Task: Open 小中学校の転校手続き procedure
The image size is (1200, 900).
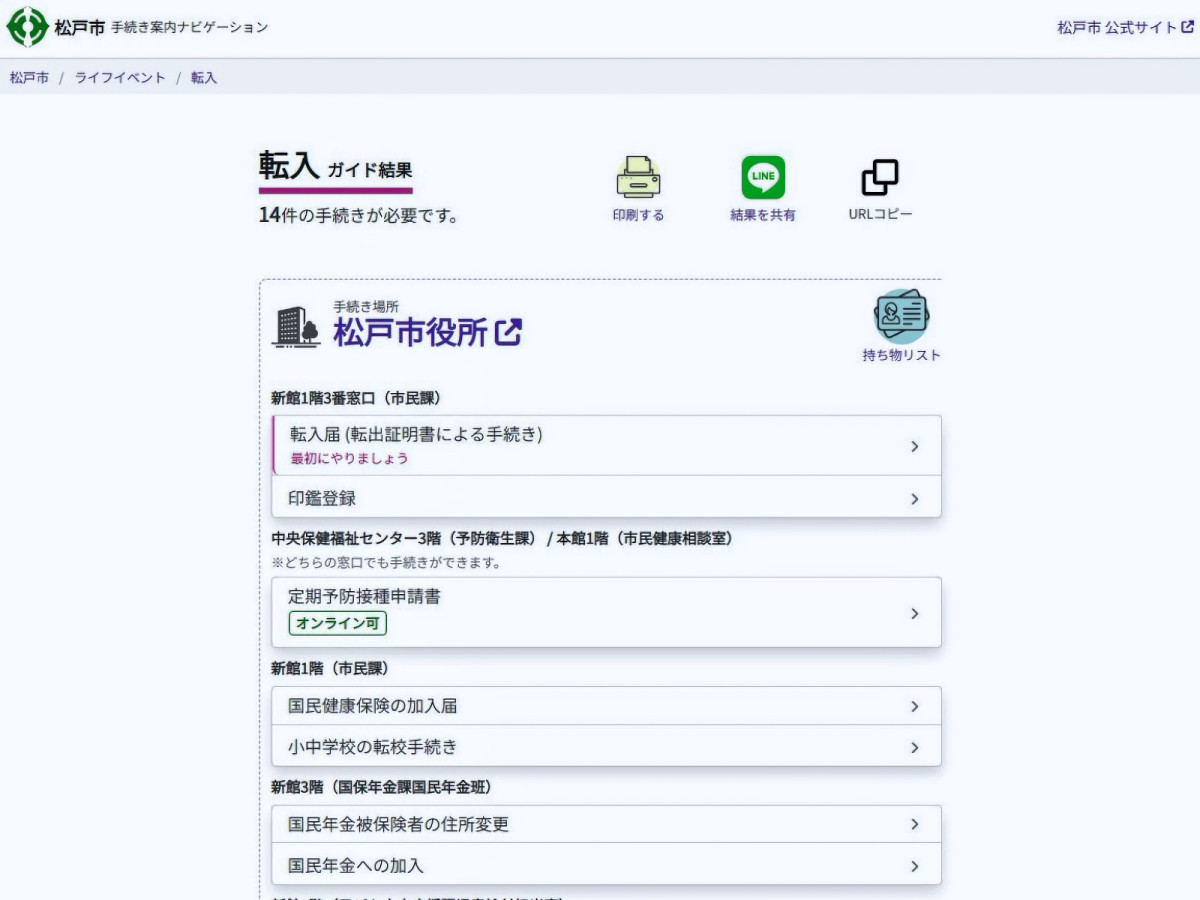Action: pyautogui.click(x=372, y=747)
